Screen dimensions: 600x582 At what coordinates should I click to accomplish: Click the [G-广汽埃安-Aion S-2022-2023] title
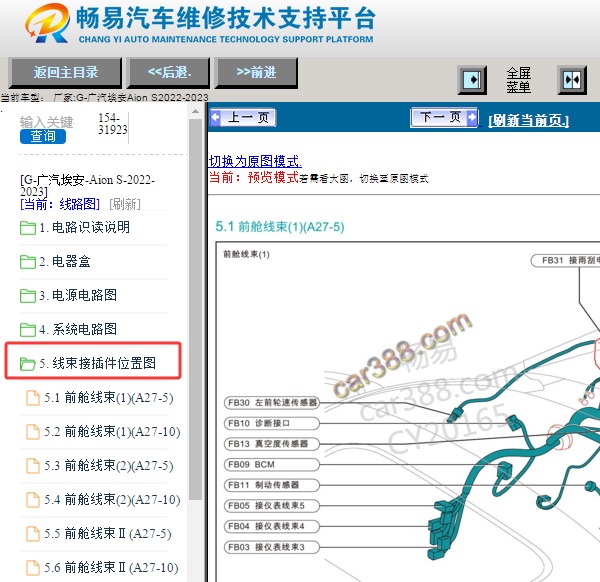tap(87, 185)
